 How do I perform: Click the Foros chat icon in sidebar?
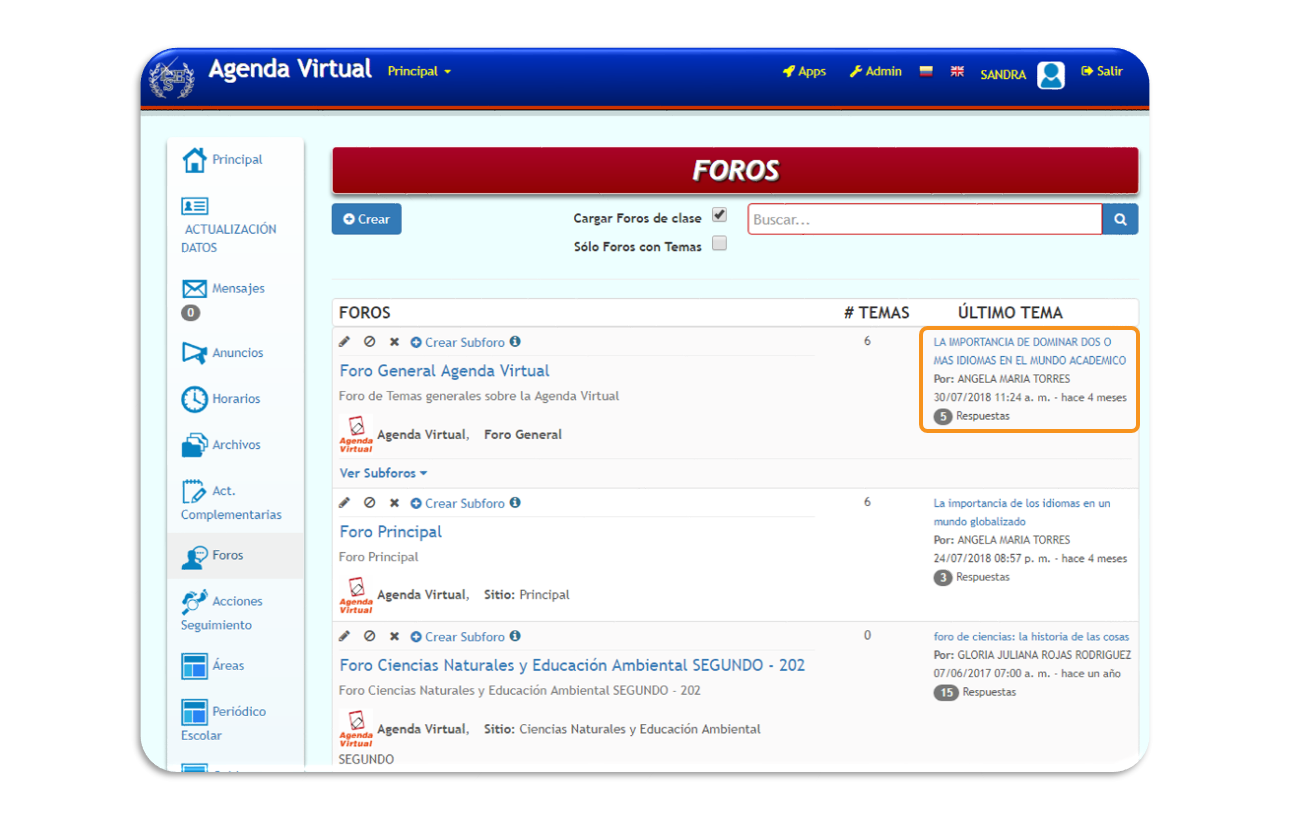[x=194, y=557]
